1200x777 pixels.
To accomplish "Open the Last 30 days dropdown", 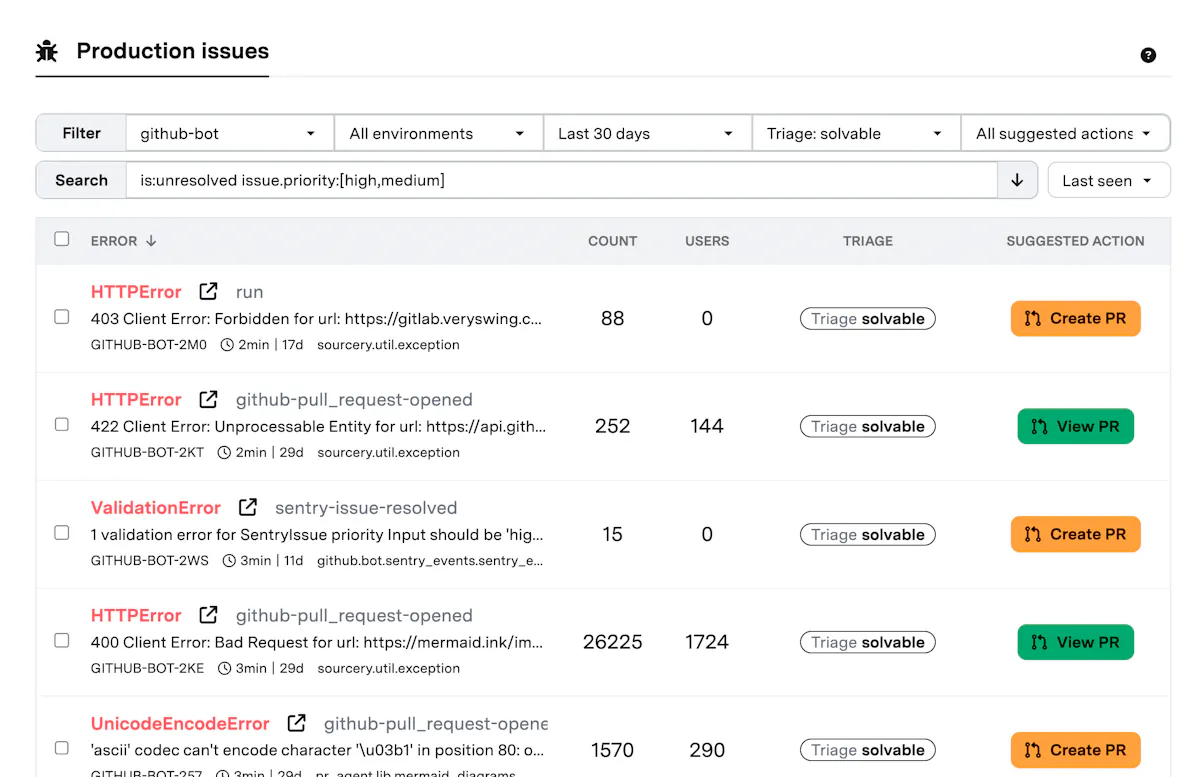I will 647,133.
